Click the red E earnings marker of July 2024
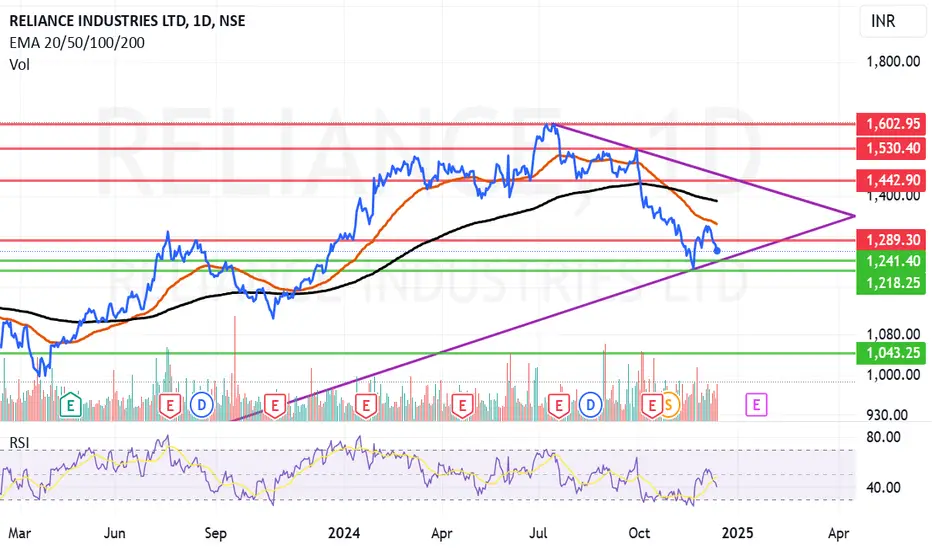 click(558, 406)
